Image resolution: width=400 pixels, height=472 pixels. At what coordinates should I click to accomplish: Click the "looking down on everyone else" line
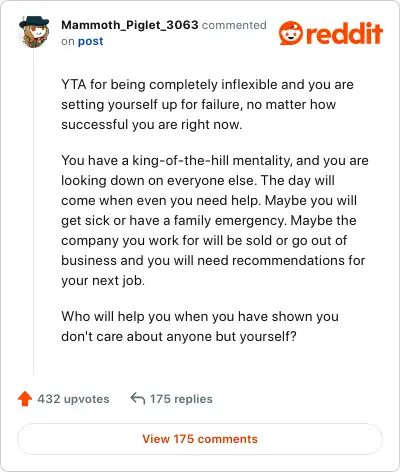(198, 181)
